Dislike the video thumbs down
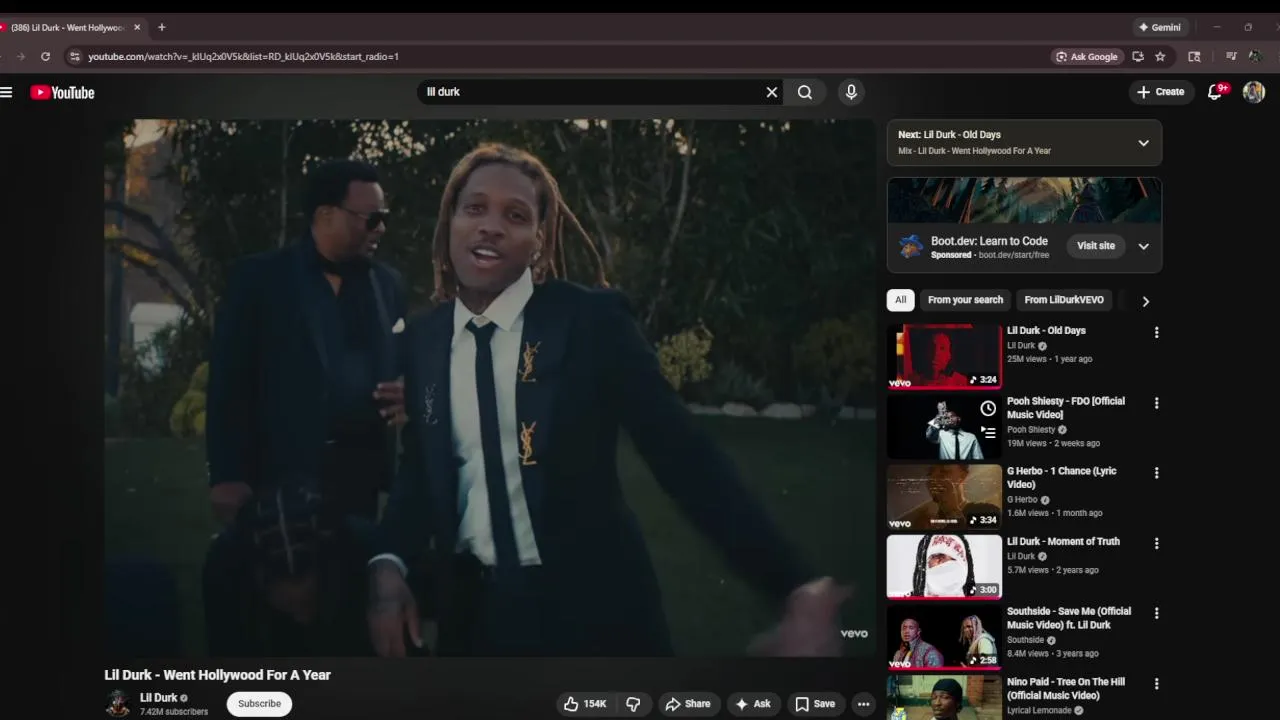This screenshot has height=720, width=1280. [633, 704]
